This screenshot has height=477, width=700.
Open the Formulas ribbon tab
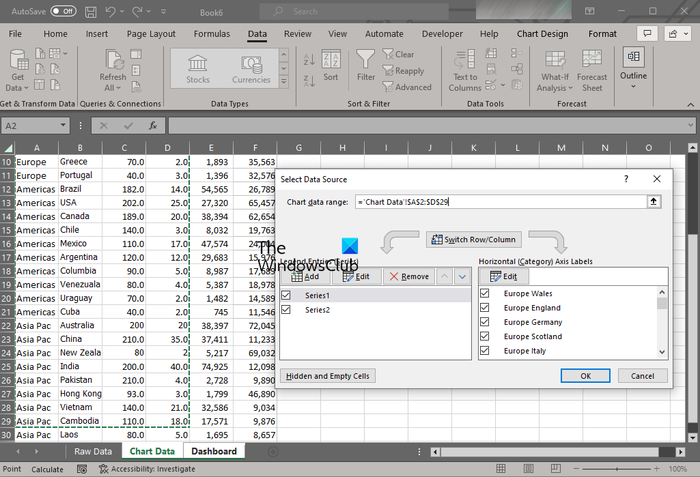point(211,33)
